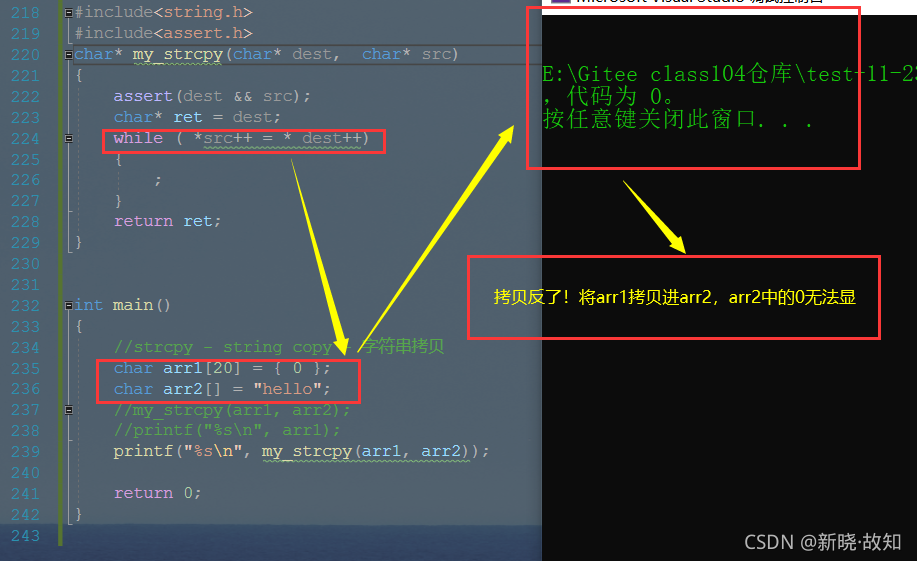
Task: Click the console message about pressing any key
Action: tap(677, 119)
